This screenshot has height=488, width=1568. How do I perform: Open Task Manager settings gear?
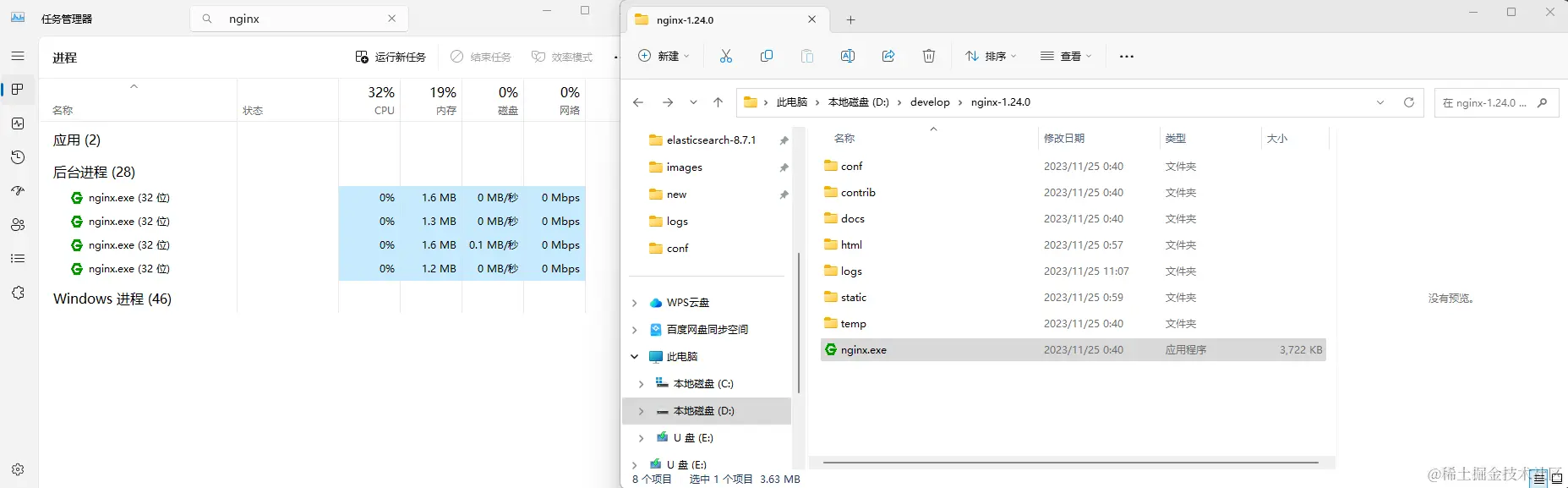point(18,469)
